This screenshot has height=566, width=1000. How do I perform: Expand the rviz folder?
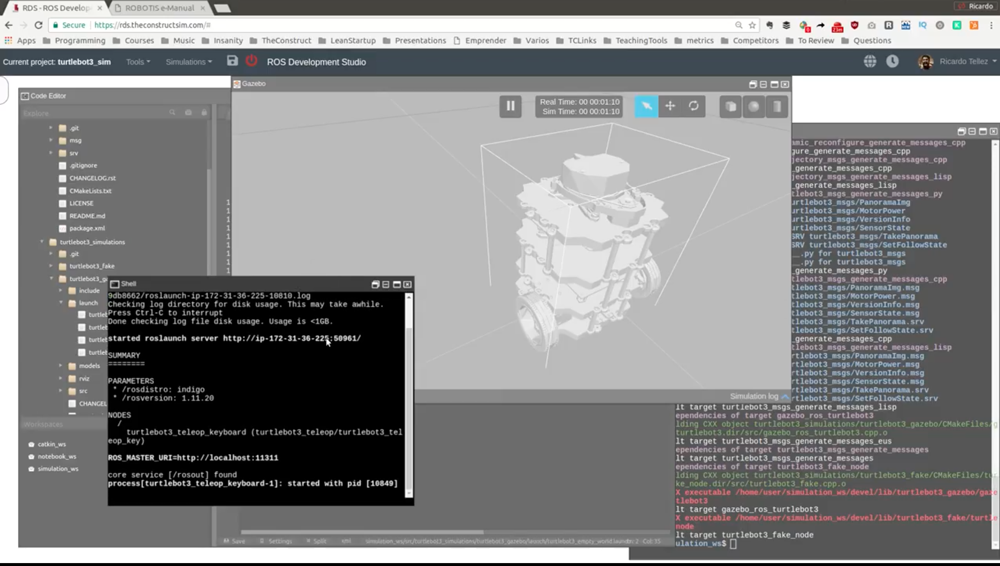[x=61, y=378]
